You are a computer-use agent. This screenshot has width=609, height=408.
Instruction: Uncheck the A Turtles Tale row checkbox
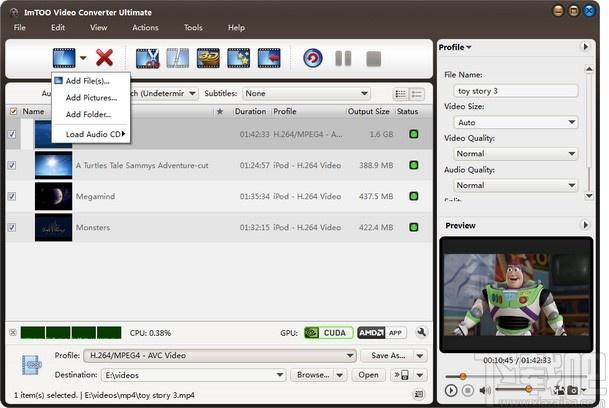(12, 165)
